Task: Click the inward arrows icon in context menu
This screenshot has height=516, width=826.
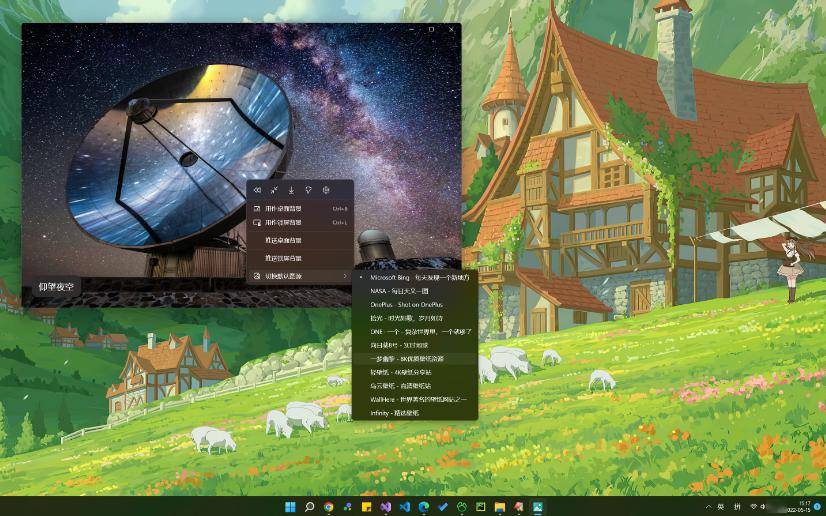Action: [x=274, y=190]
